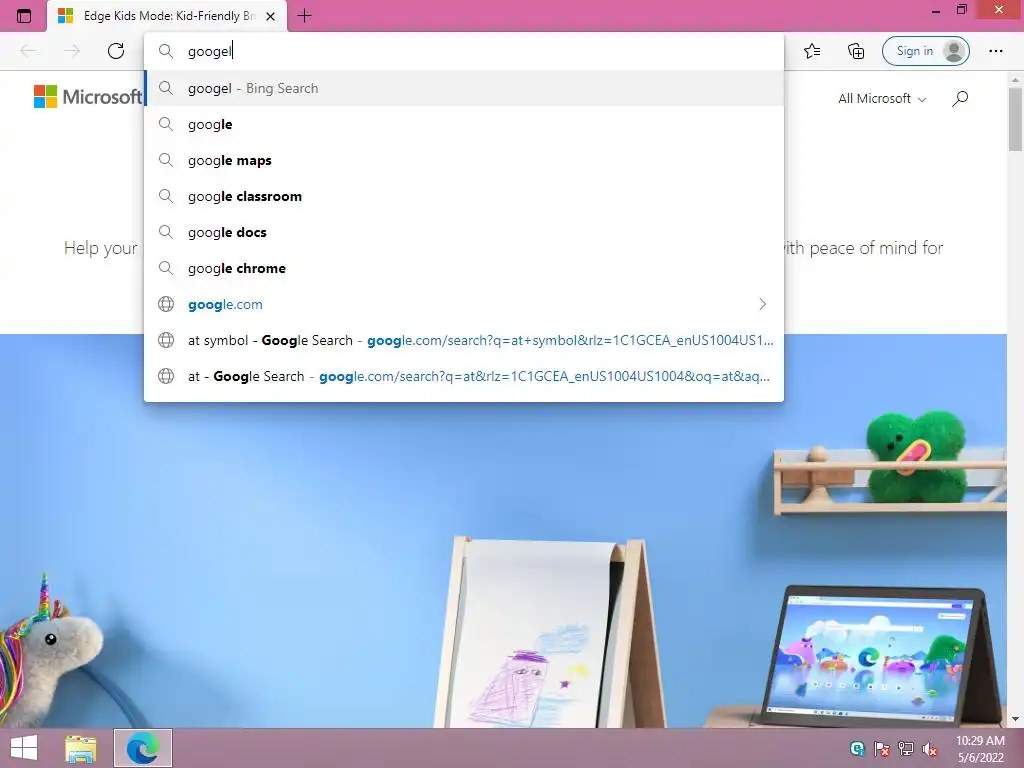Click the Sign in button
Viewport: 1024px width, 768px height.
tap(925, 51)
